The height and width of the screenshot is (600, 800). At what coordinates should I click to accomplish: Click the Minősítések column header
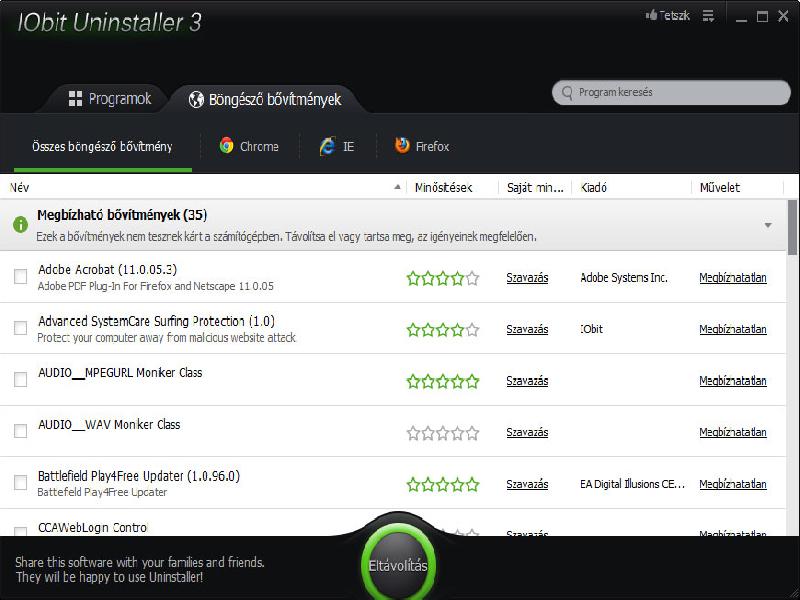(443, 188)
